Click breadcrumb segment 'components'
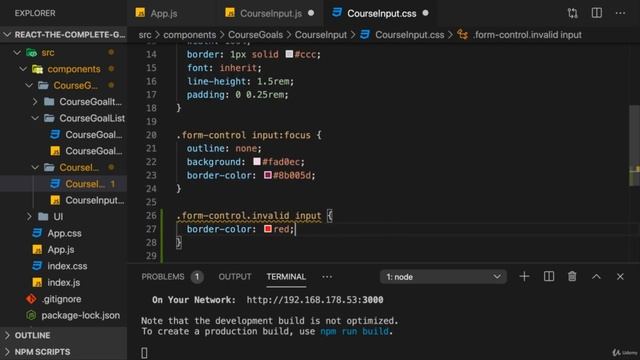640x360 pixels. (189, 35)
